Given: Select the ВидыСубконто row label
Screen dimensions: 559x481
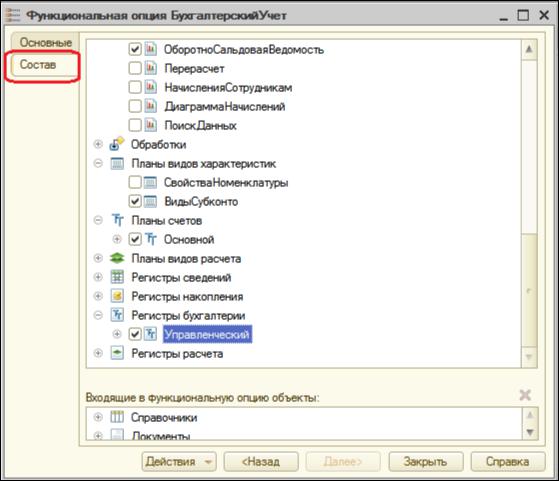Looking at the screenshot, I should point(201,201).
